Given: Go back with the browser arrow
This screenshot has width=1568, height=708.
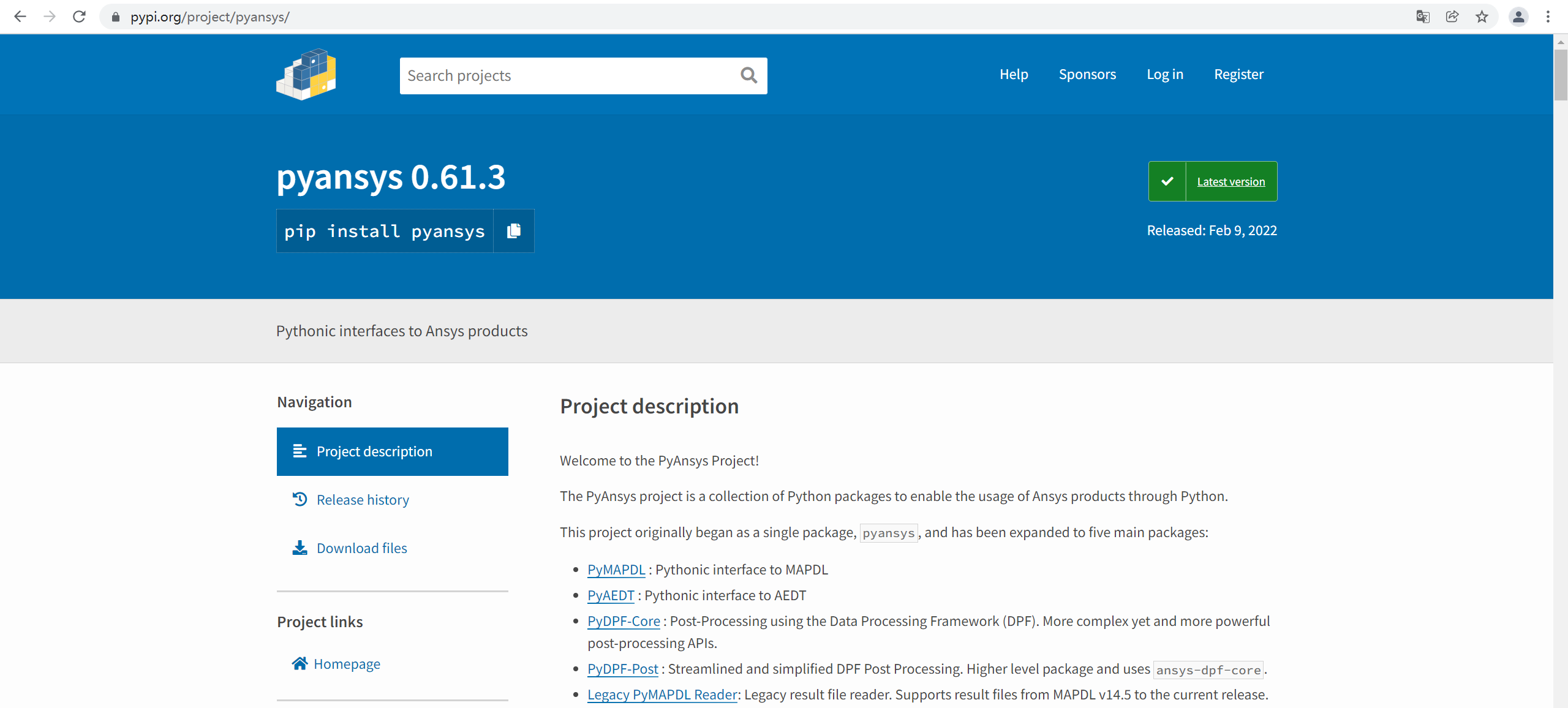Looking at the screenshot, I should point(20,17).
